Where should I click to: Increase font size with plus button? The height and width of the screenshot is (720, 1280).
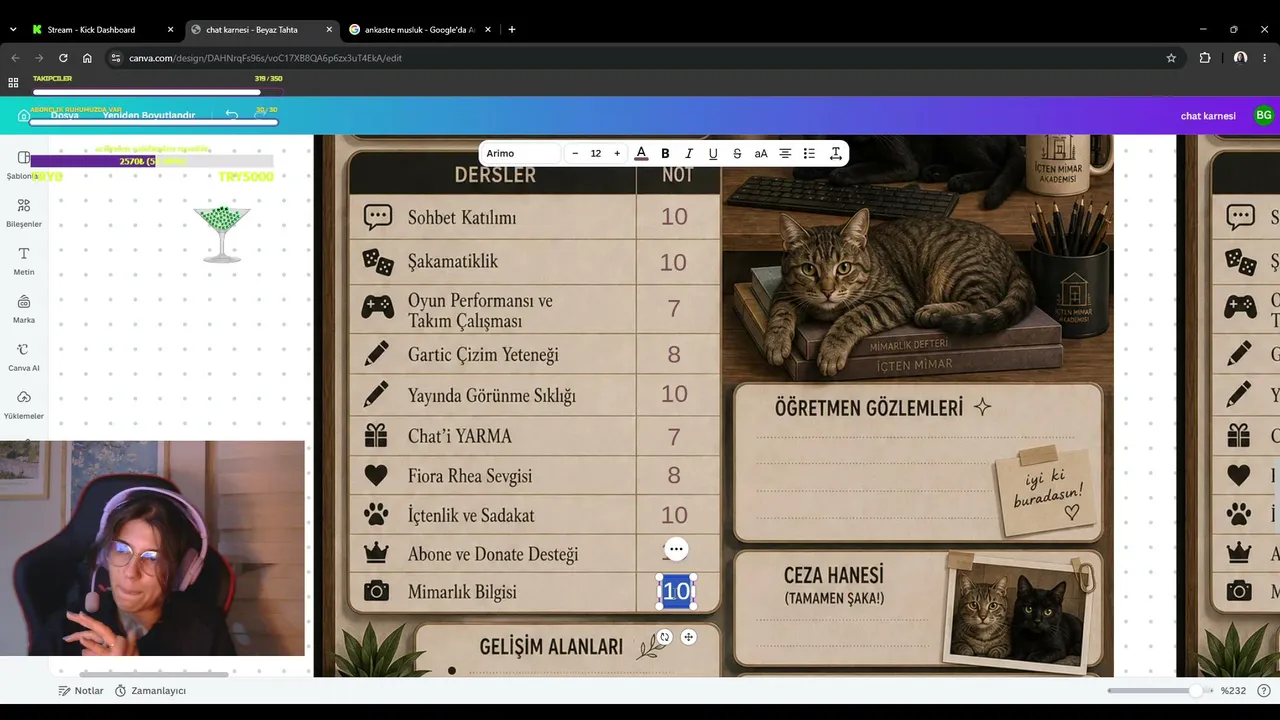[617, 153]
